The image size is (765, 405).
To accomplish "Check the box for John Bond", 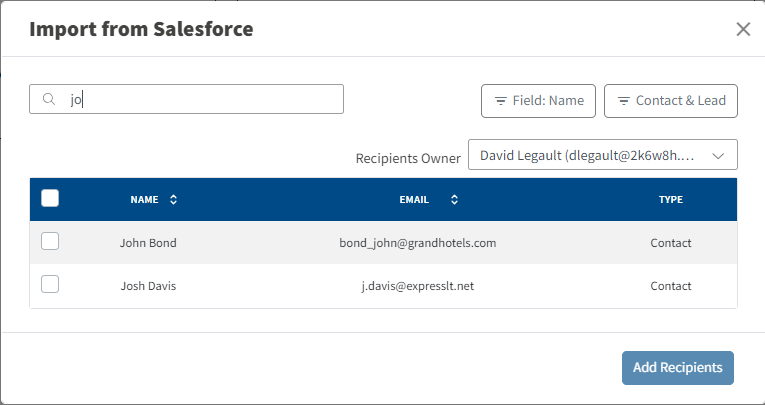I will 50,242.
